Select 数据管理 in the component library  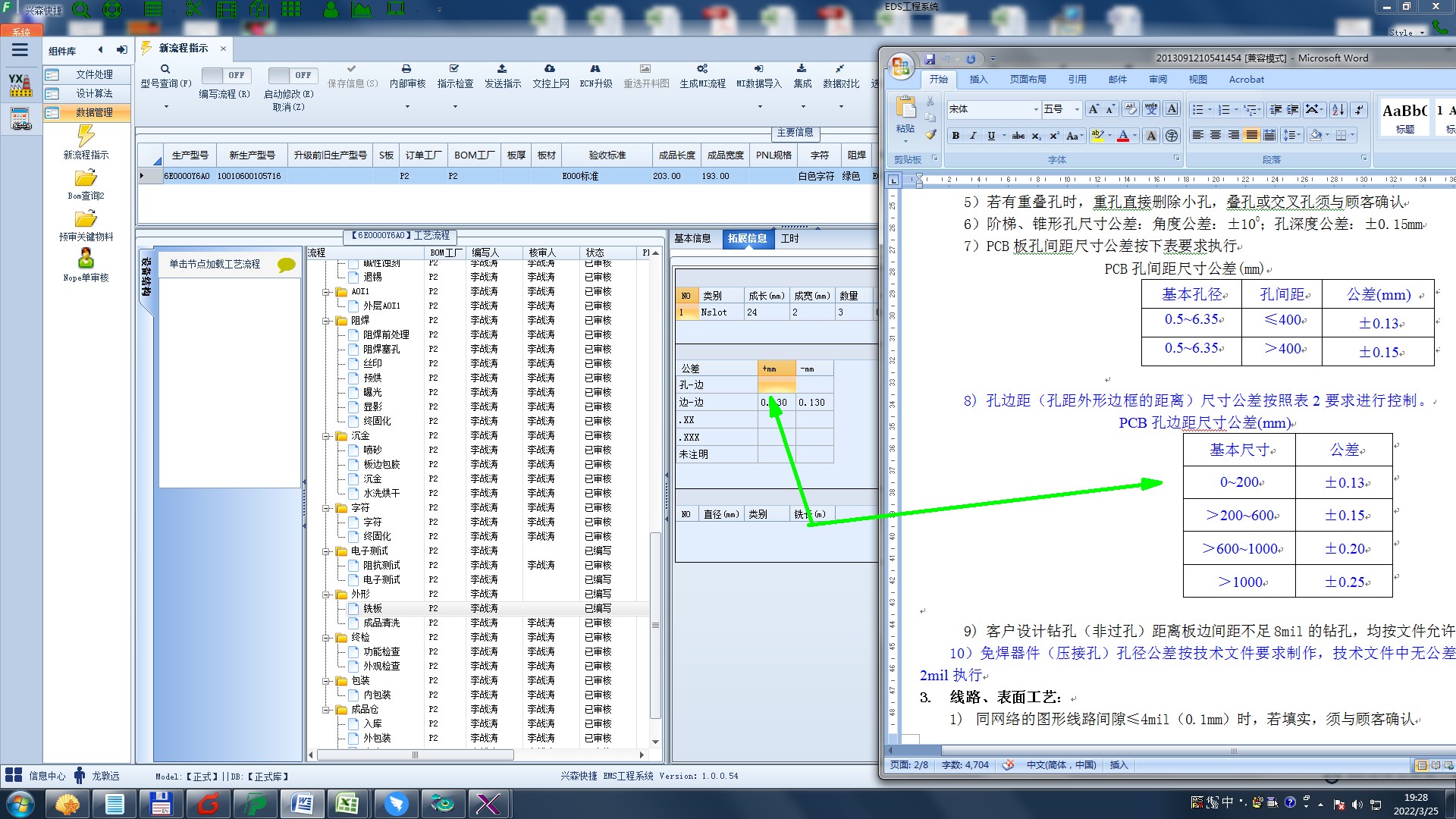point(86,112)
